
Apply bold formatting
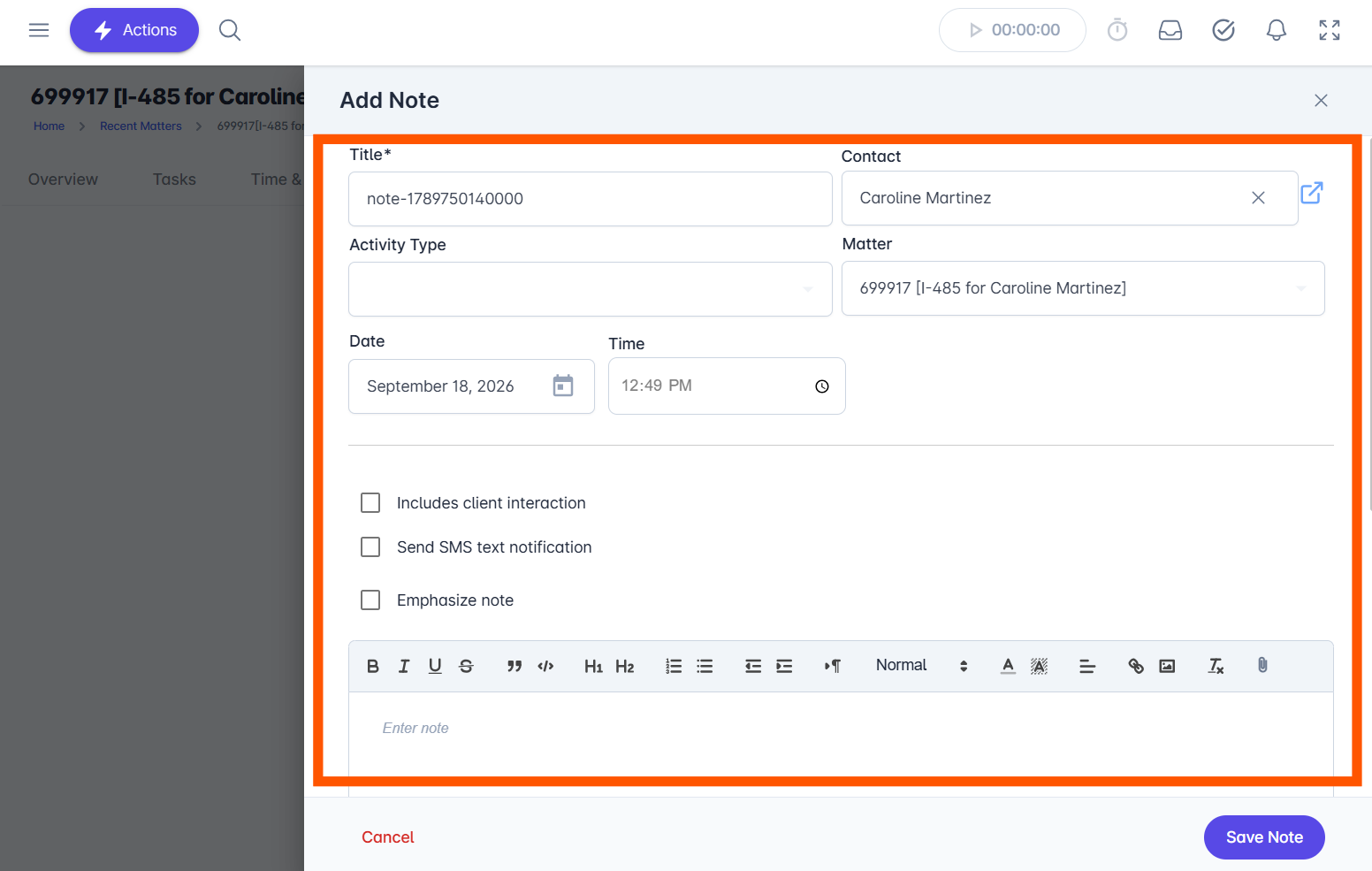[x=373, y=666]
